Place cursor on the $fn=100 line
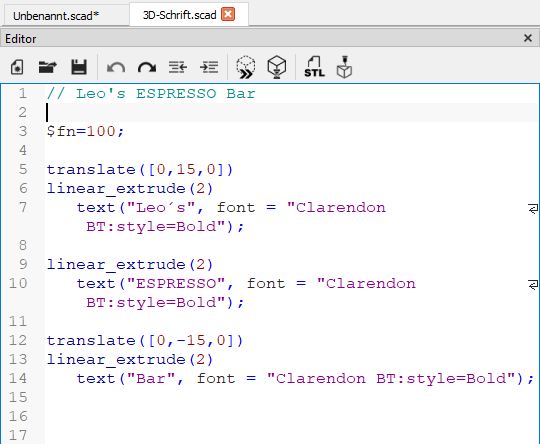Viewport: 540px width, 444px height. [x=85, y=131]
